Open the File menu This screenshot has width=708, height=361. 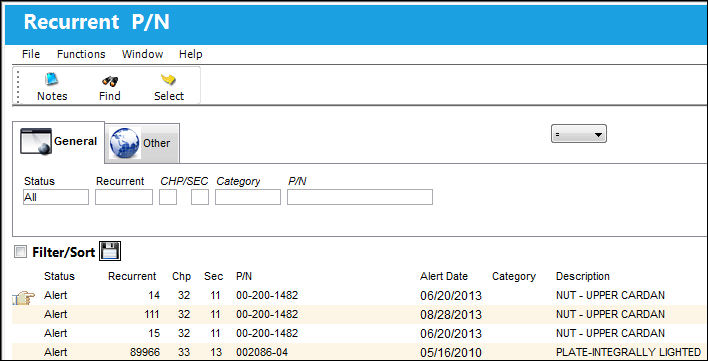[31, 54]
